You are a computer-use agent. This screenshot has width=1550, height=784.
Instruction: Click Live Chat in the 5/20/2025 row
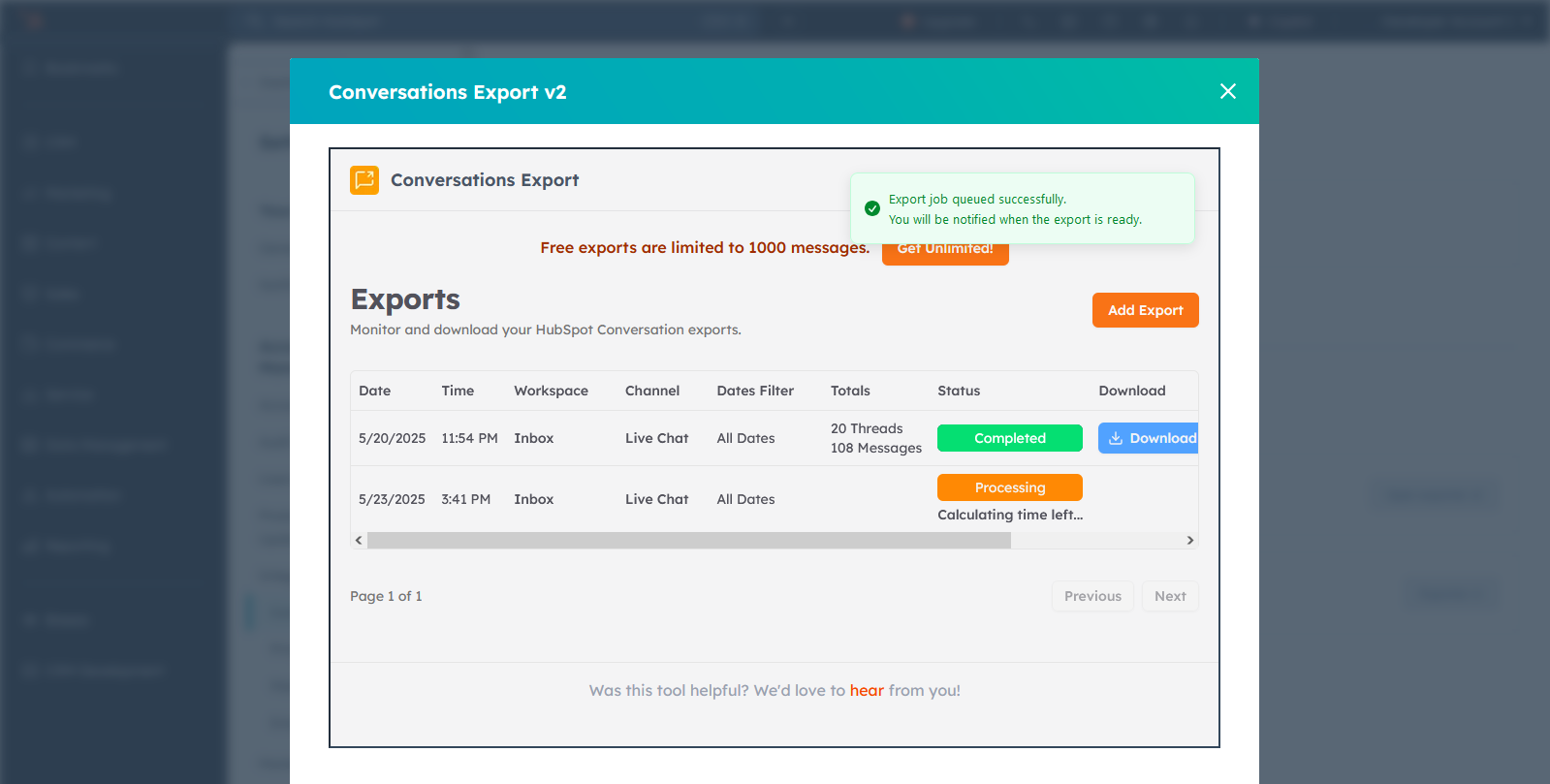click(657, 438)
